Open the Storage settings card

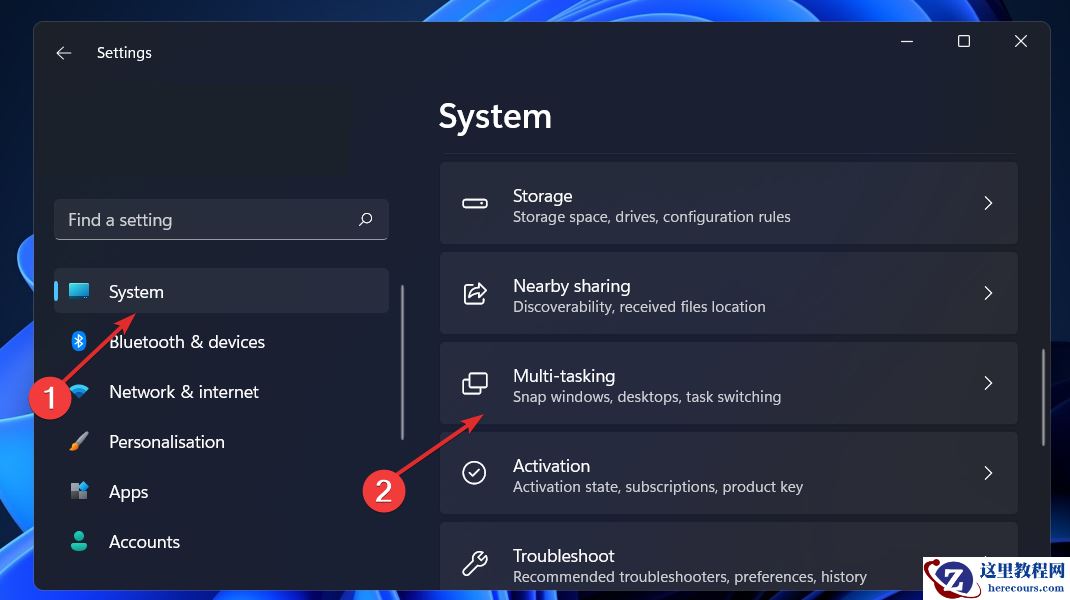[729, 203]
